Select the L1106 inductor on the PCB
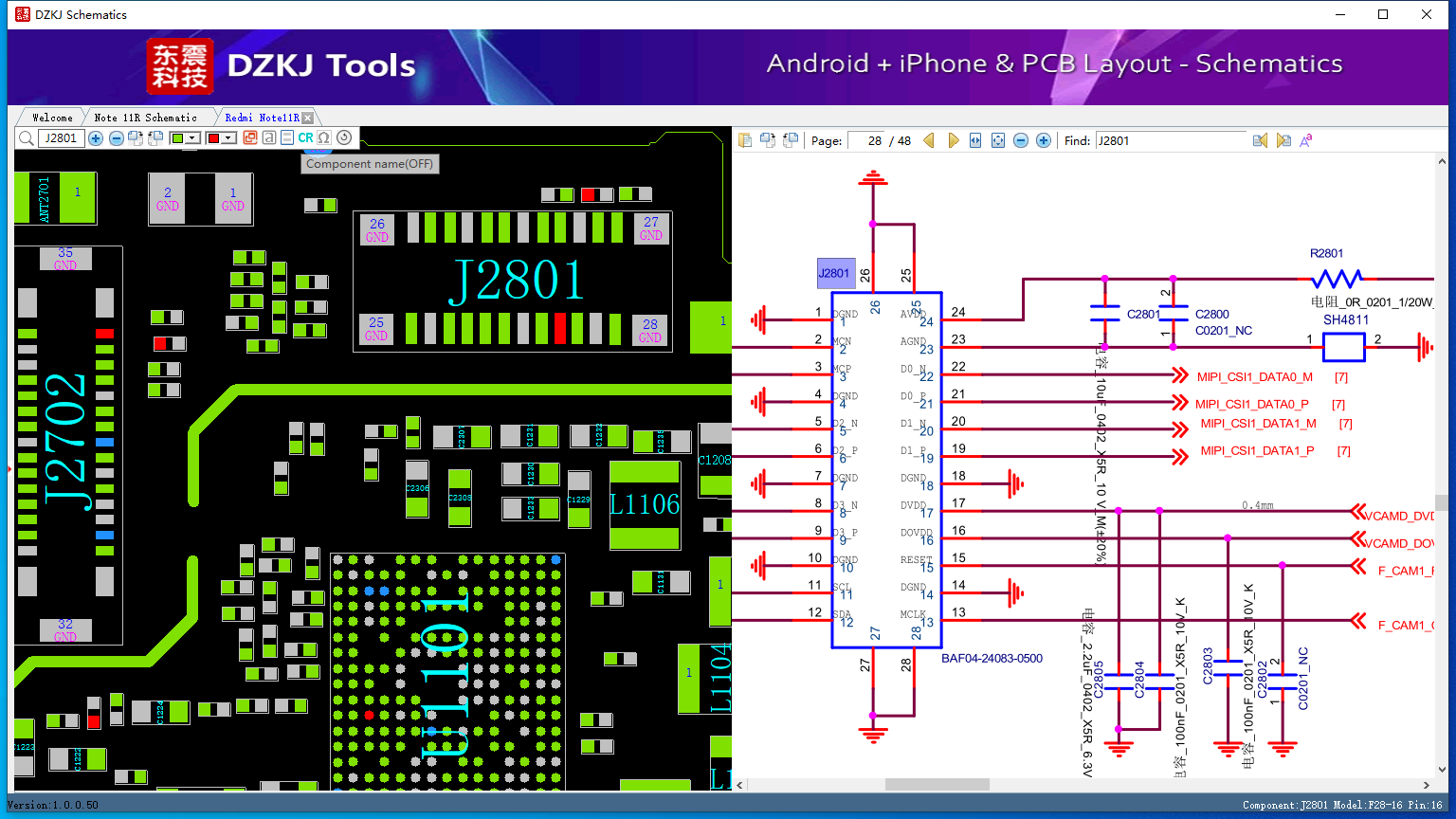This screenshot has width=1456, height=819. pos(645,504)
